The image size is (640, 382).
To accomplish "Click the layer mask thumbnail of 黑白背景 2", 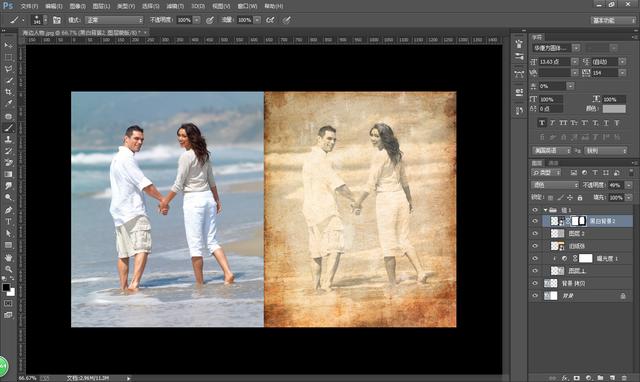I will pyautogui.click(x=578, y=221).
